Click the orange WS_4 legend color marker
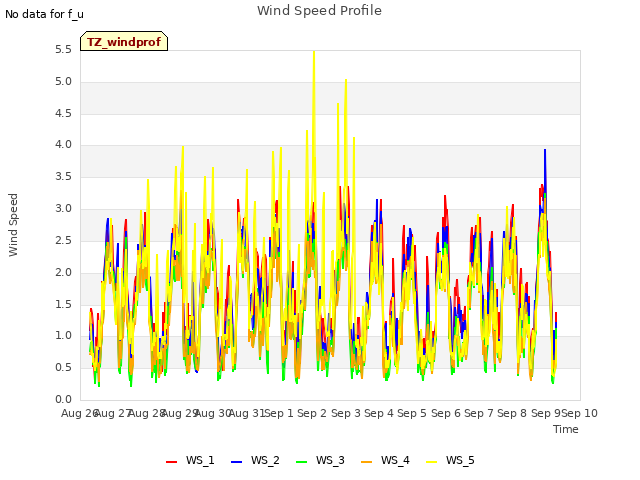The height and width of the screenshot is (480, 640). point(366,462)
